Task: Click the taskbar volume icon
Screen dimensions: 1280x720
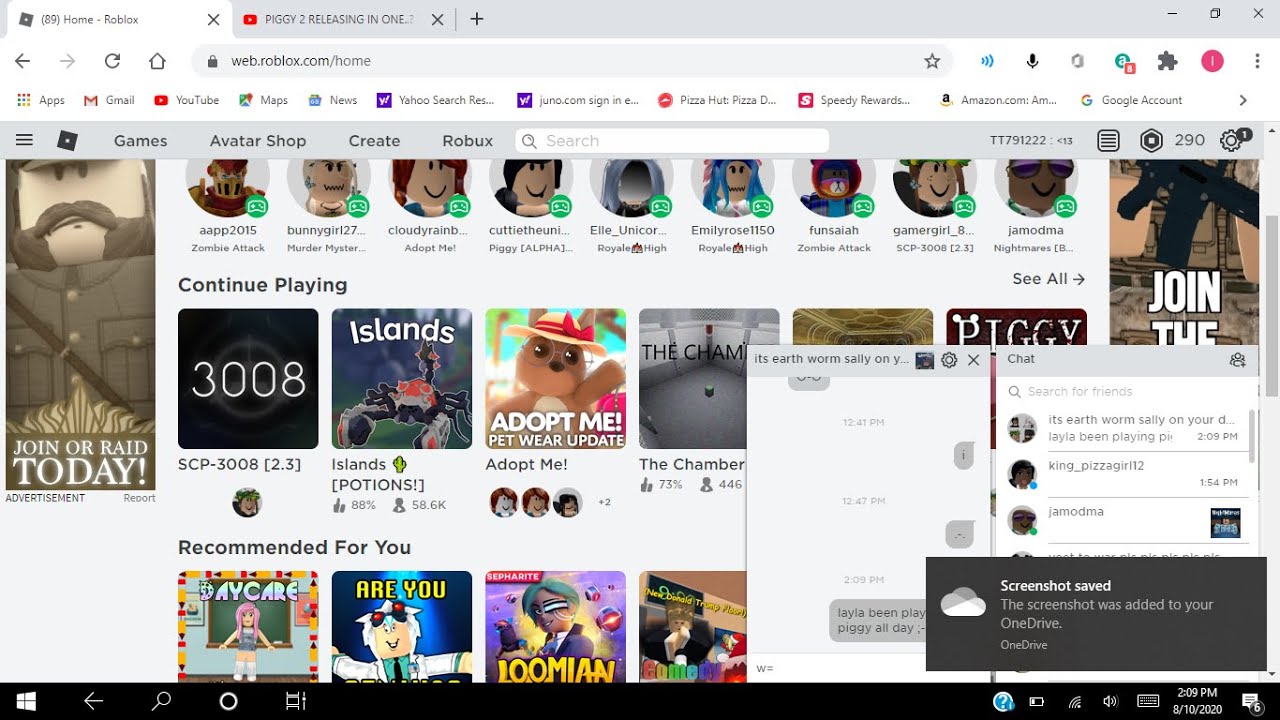Action: [x=1110, y=701]
